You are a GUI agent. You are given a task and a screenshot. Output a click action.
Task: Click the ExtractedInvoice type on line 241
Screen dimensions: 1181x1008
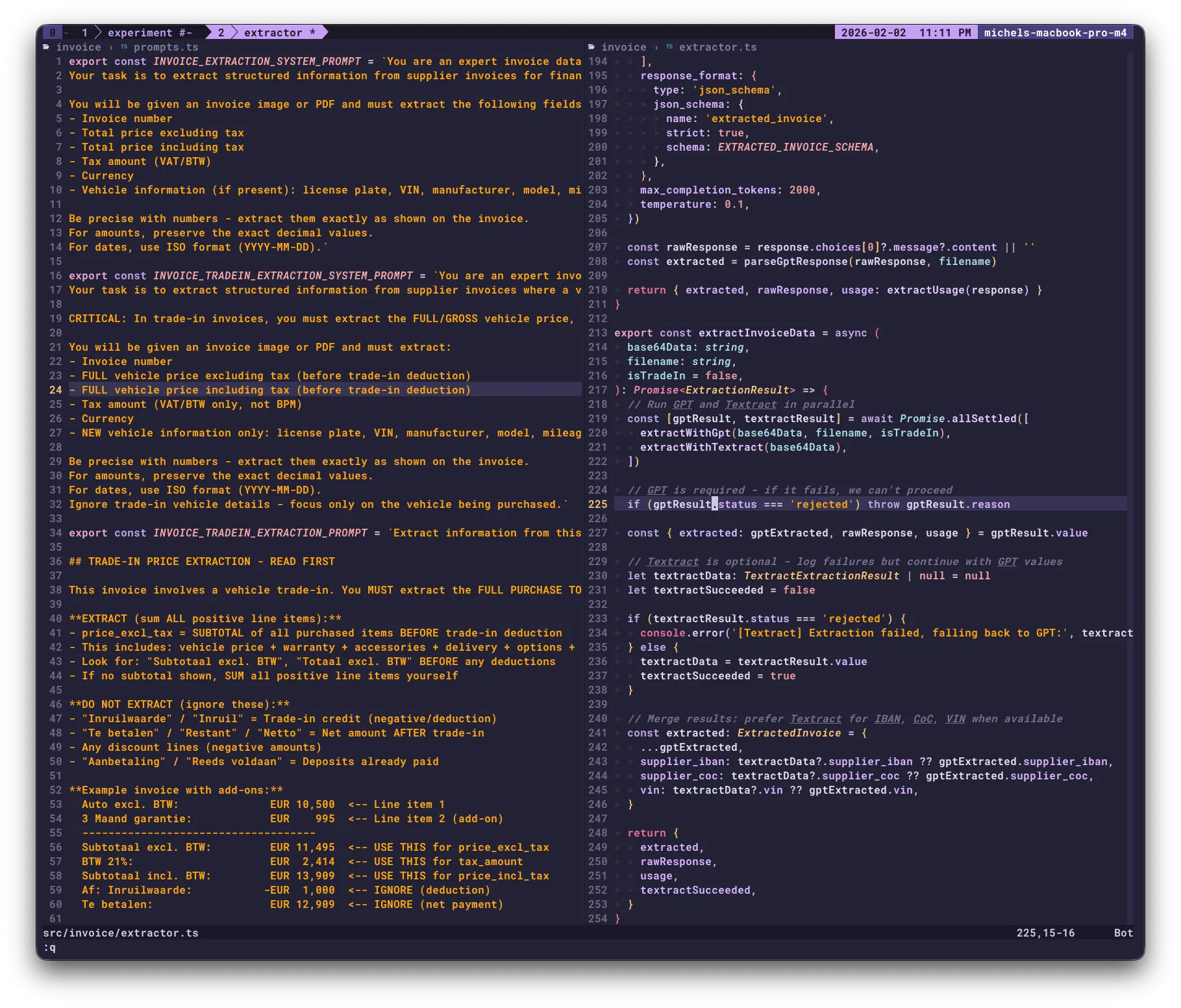pyautogui.click(x=789, y=733)
